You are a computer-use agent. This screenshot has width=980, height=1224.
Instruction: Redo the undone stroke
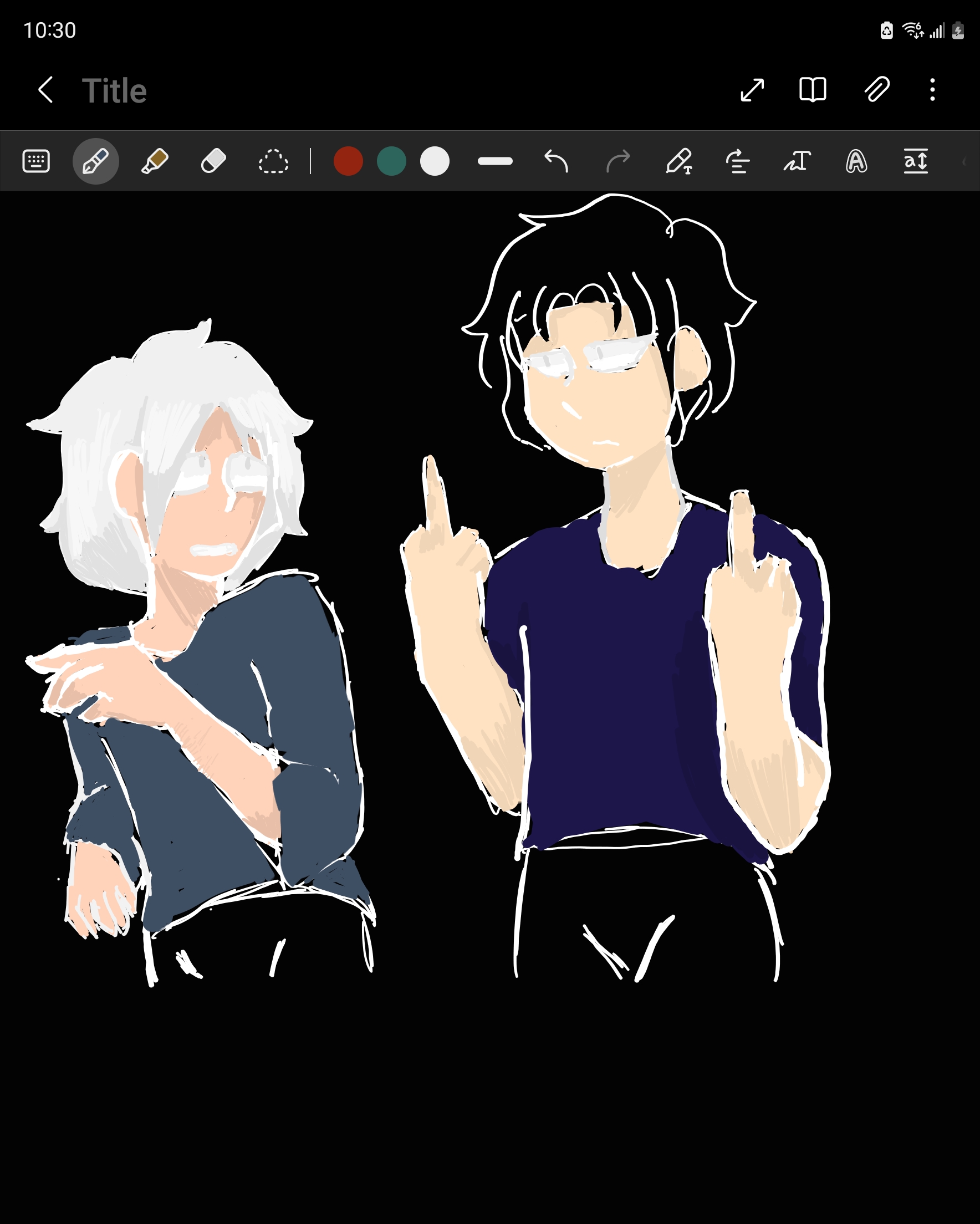[x=617, y=161]
